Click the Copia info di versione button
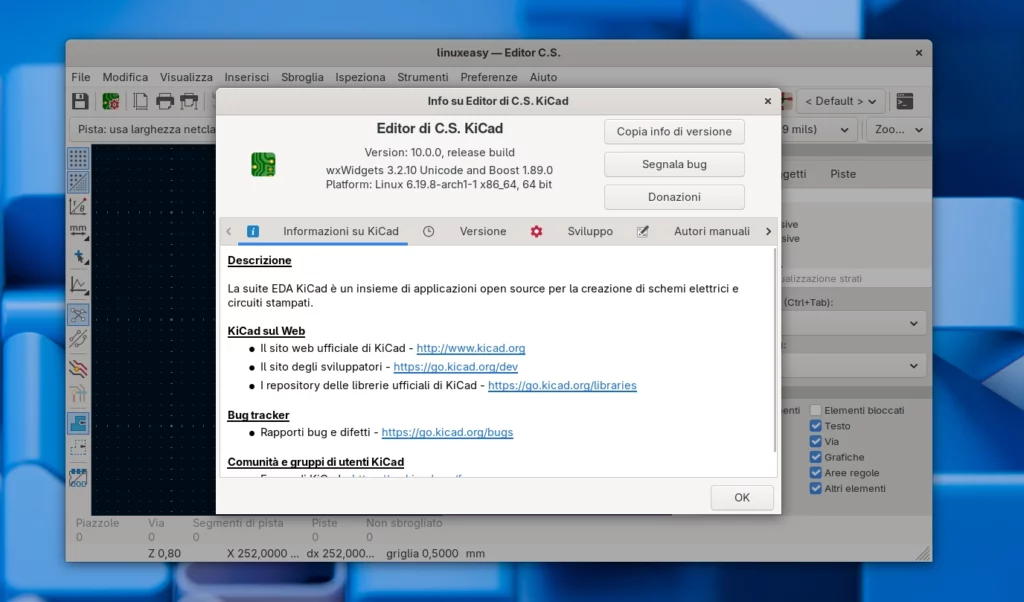This screenshot has width=1024, height=602. [x=674, y=131]
